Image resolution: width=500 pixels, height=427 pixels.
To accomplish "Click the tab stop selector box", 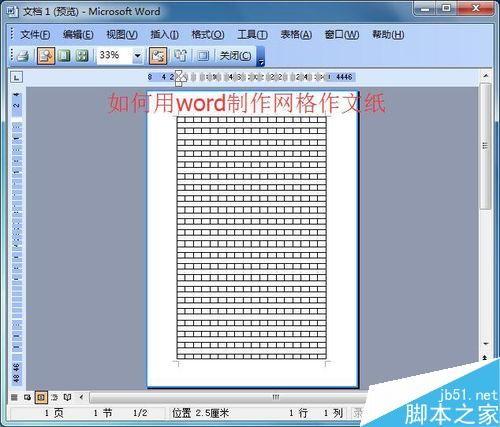I will (16, 77).
